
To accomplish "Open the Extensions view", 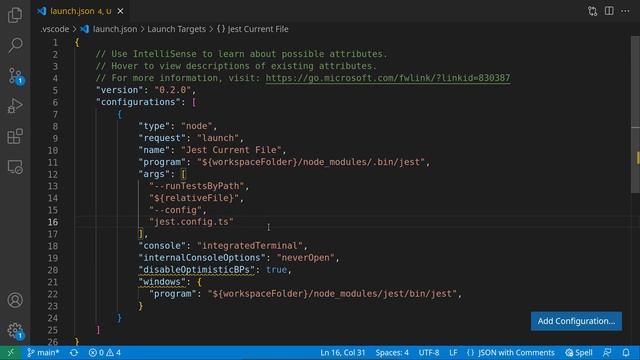I will coord(15,136).
